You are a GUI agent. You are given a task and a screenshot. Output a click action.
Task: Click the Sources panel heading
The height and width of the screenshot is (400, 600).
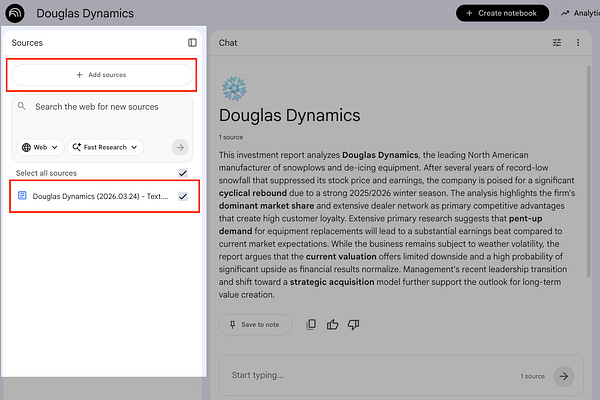click(27, 43)
